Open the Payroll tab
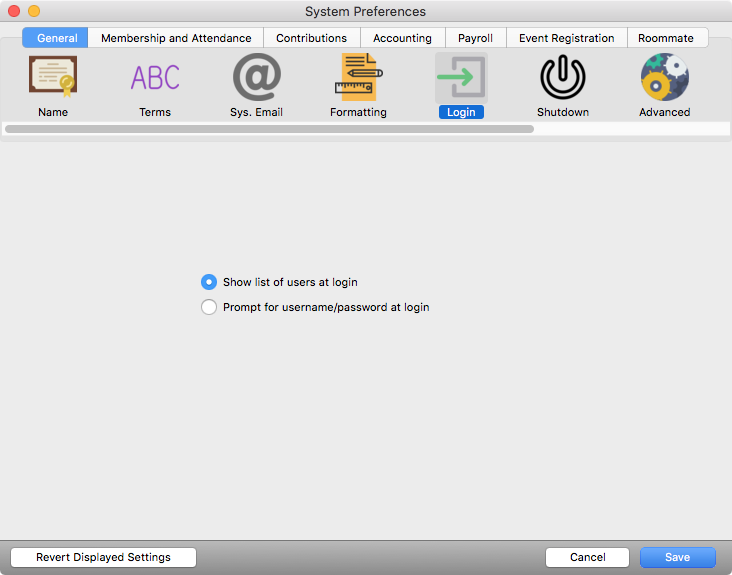Screen dimensions: 732x575 [475, 38]
